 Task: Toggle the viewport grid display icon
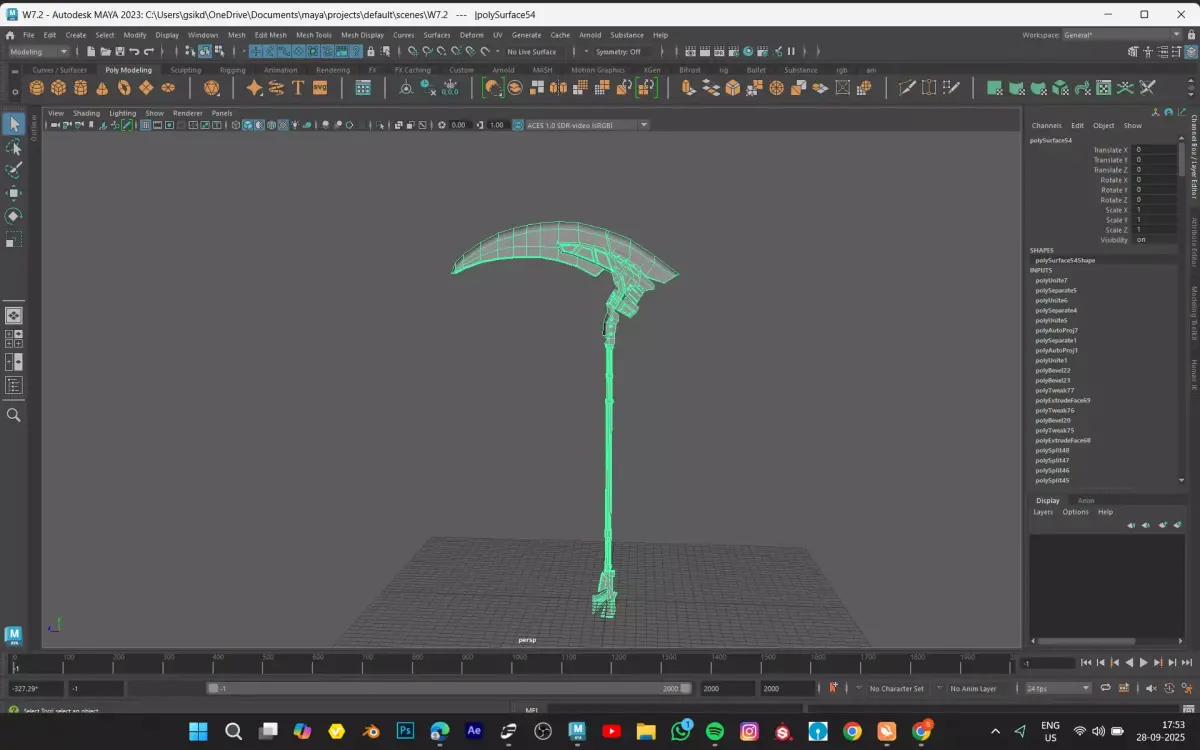tap(146, 125)
